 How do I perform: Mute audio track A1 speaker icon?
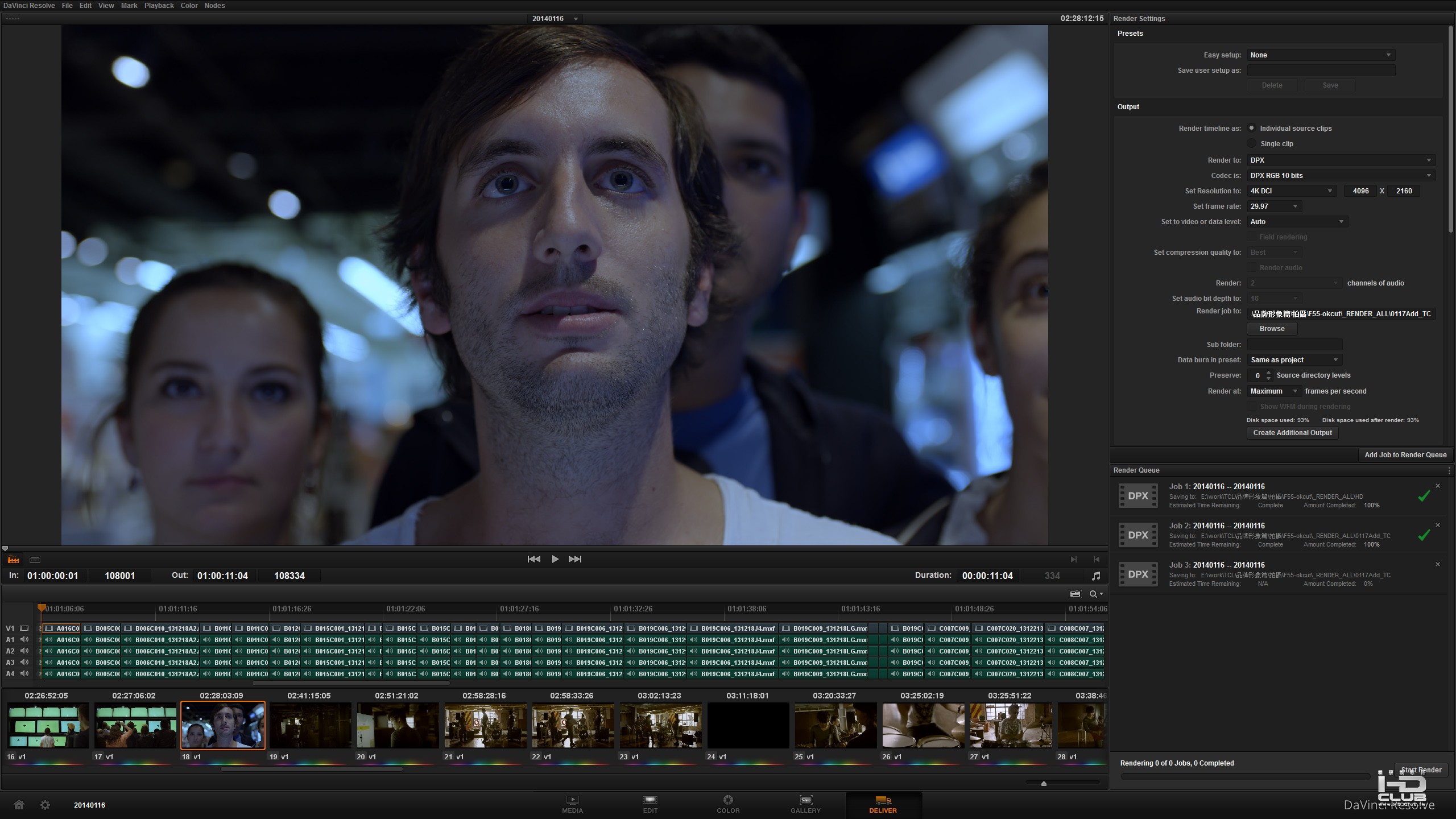[24, 639]
